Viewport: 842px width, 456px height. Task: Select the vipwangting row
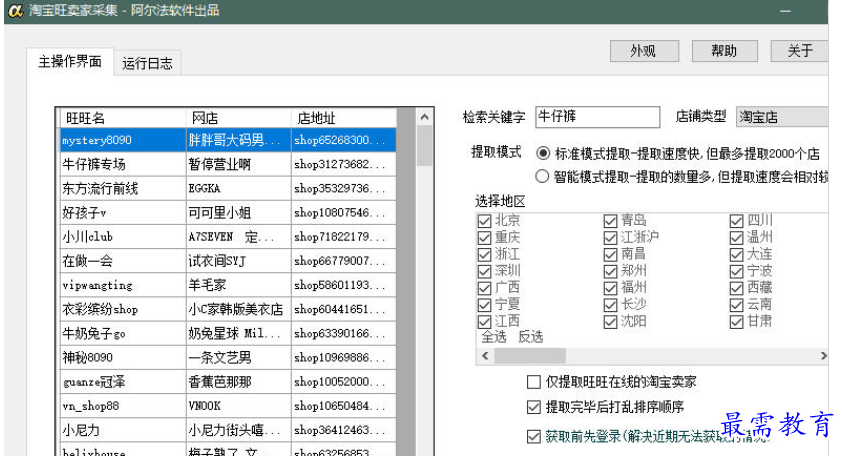click(228, 285)
